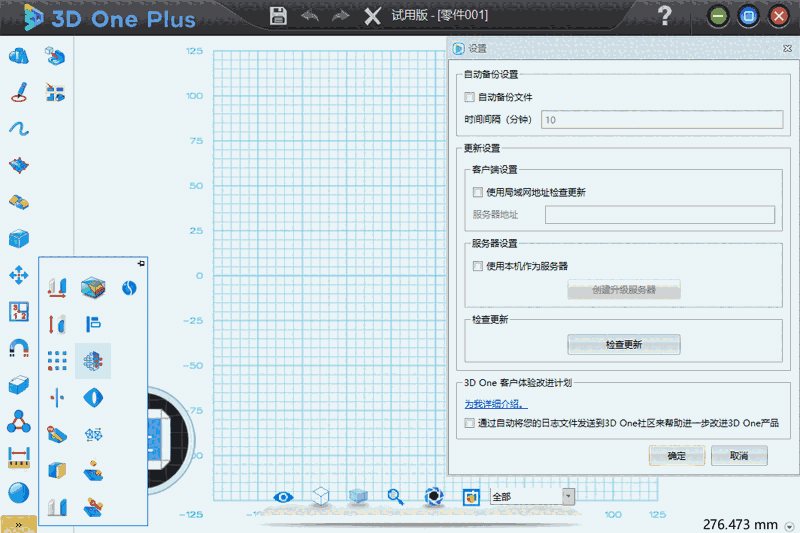Select the mirror tool with vertical line
This screenshot has width=800, height=533.
coord(57,398)
